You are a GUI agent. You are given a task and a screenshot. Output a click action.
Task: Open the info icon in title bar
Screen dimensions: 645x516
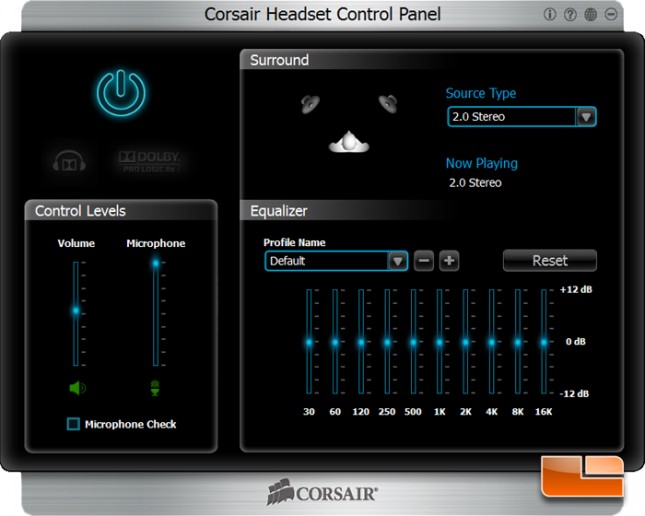point(550,15)
